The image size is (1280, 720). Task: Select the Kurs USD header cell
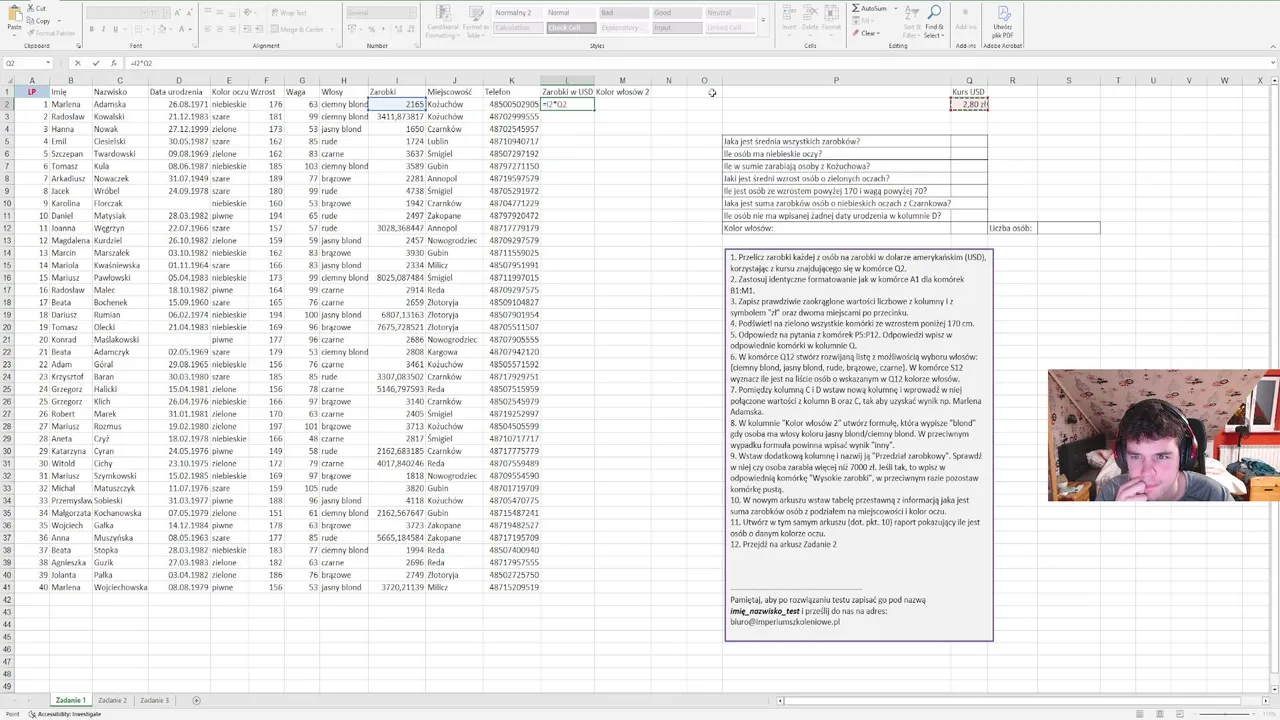coord(969,92)
